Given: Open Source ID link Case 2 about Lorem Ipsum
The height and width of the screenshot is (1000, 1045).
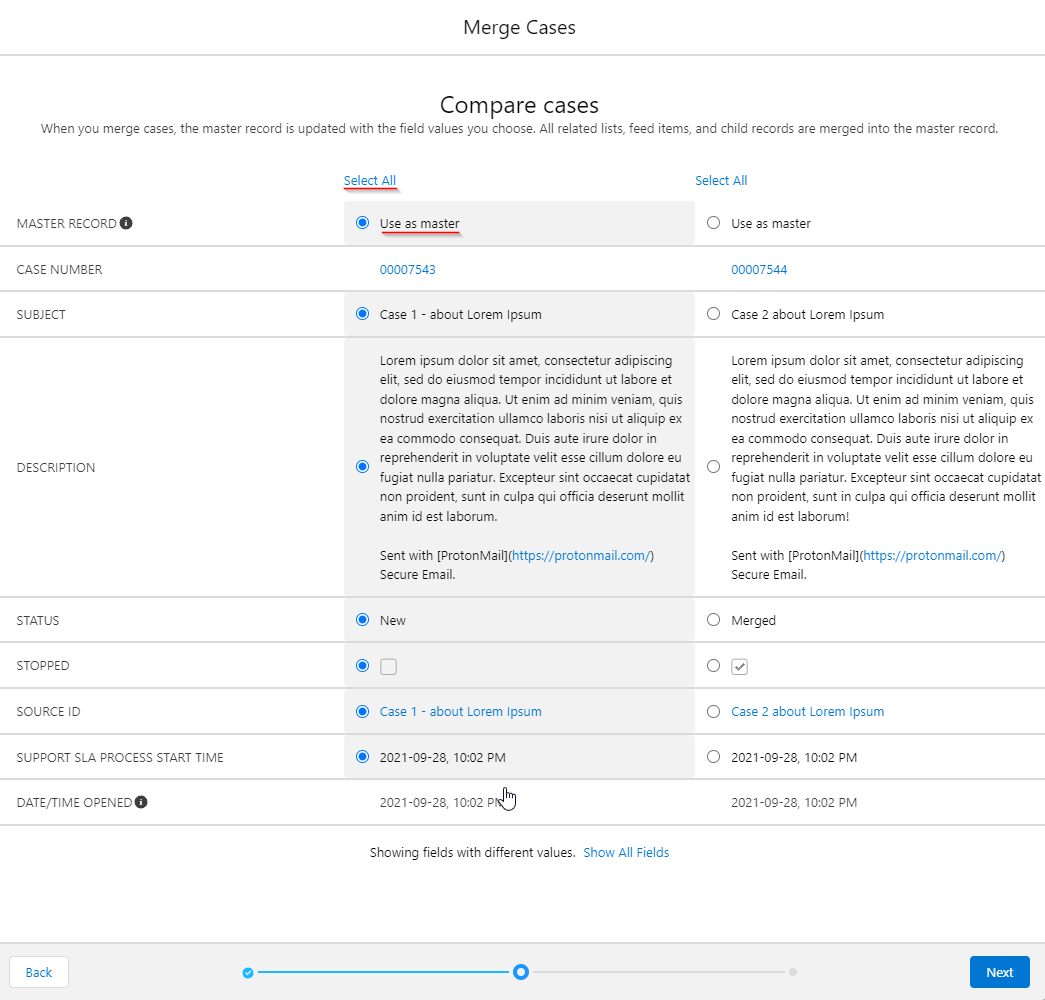Looking at the screenshot, I should (808, 711).
